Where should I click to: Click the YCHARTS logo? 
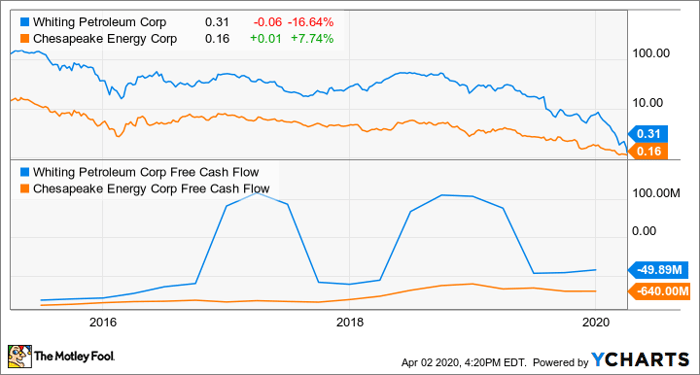(x=640, y=359)
